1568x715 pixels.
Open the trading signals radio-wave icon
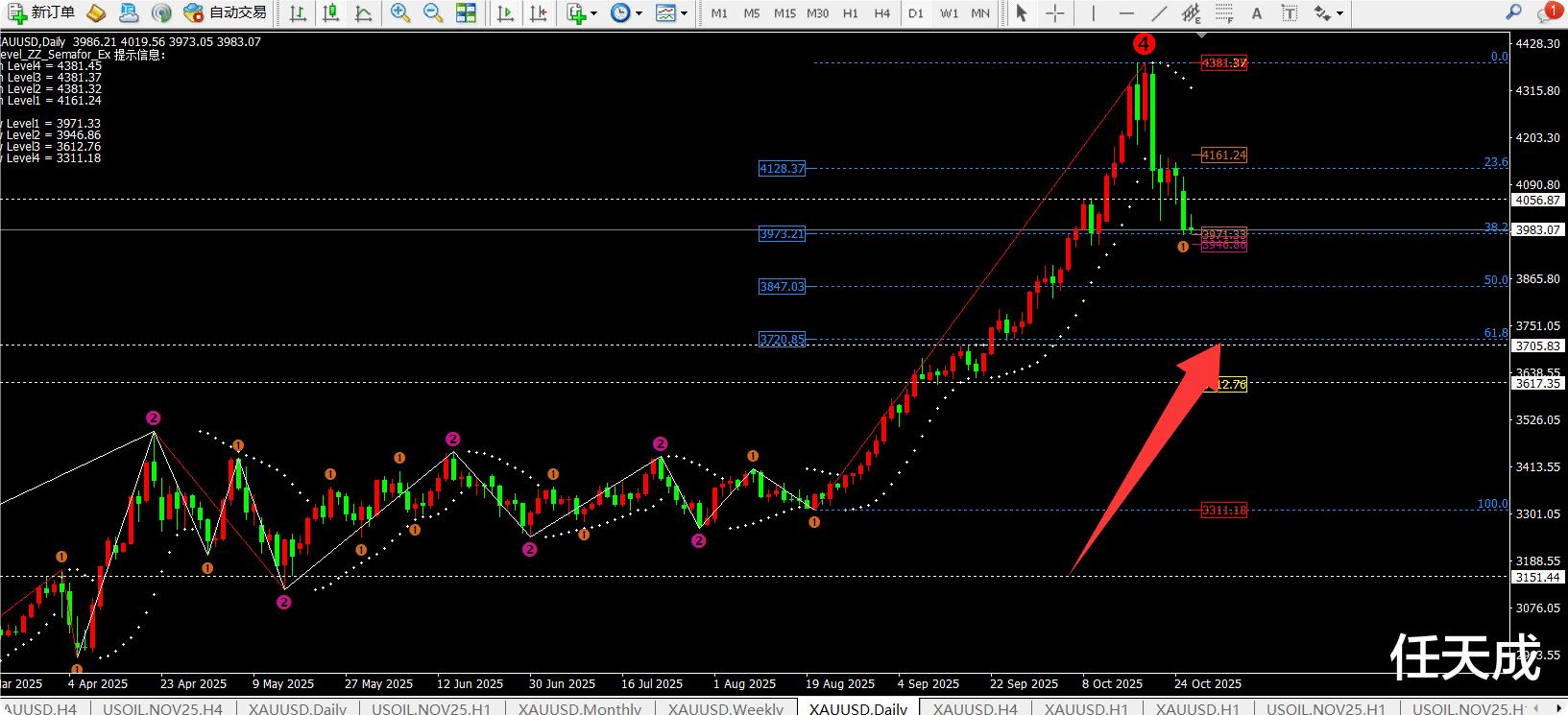click(x=161, y=12)
